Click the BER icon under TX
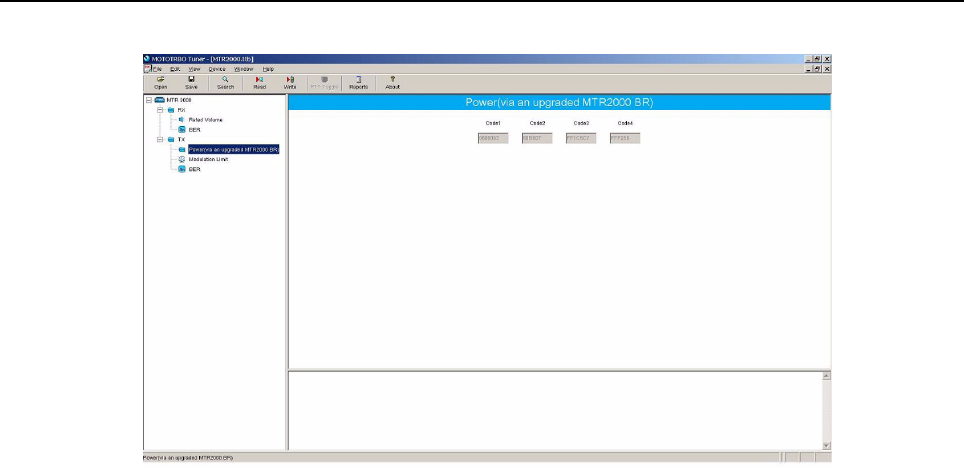The image size is (964, 468). (x=181, y=169)
